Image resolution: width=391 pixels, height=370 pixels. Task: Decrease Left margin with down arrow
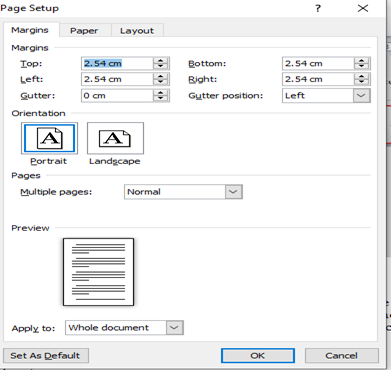161,82
